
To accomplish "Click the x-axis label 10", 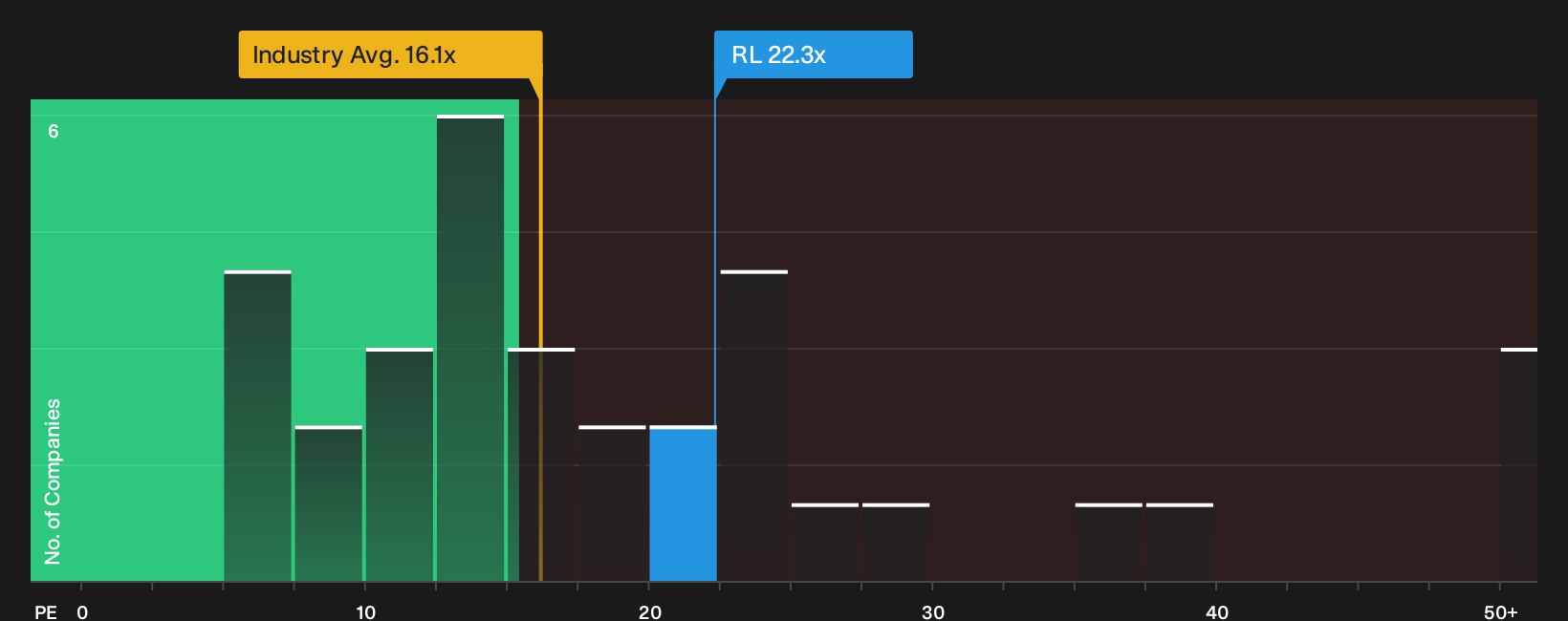I will tap(365, 611).
